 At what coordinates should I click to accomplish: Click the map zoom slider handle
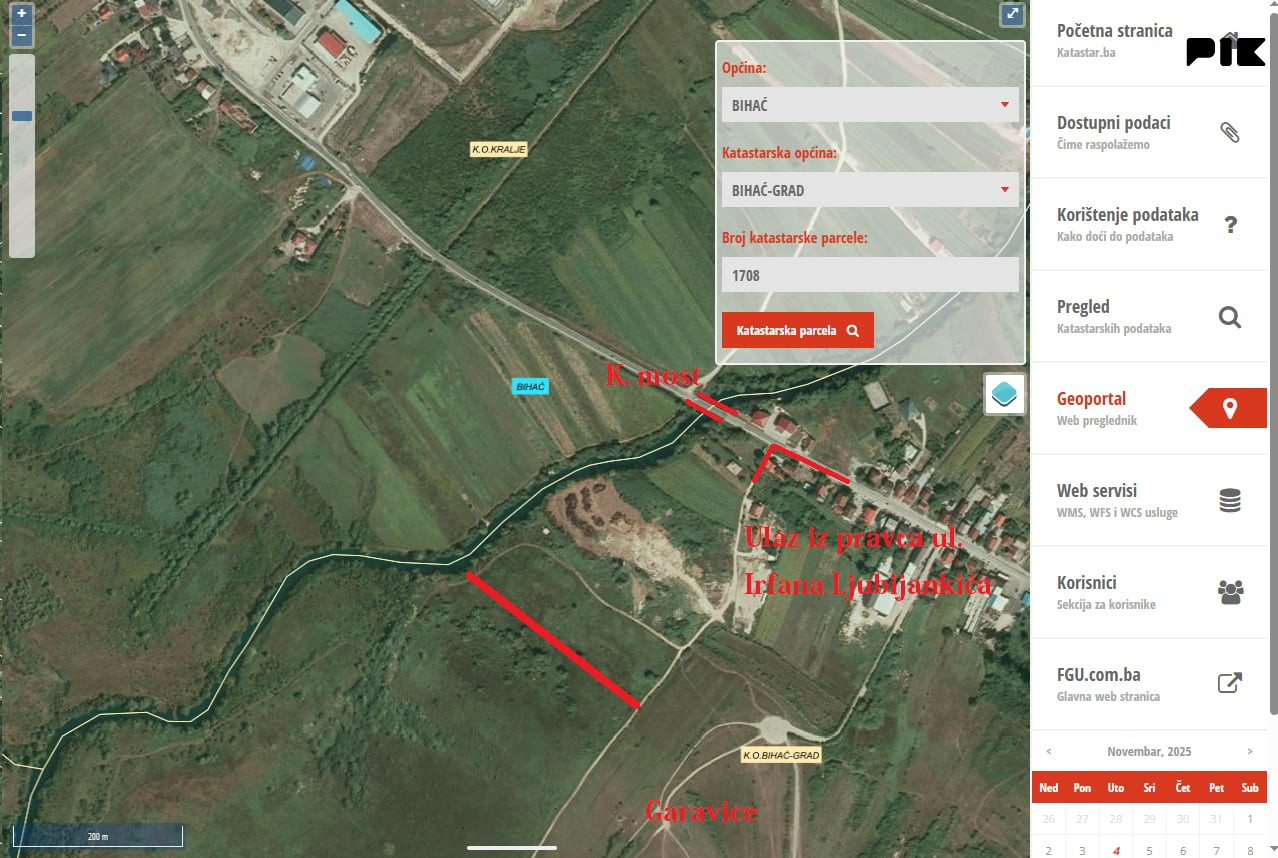[x=22, y=116]
